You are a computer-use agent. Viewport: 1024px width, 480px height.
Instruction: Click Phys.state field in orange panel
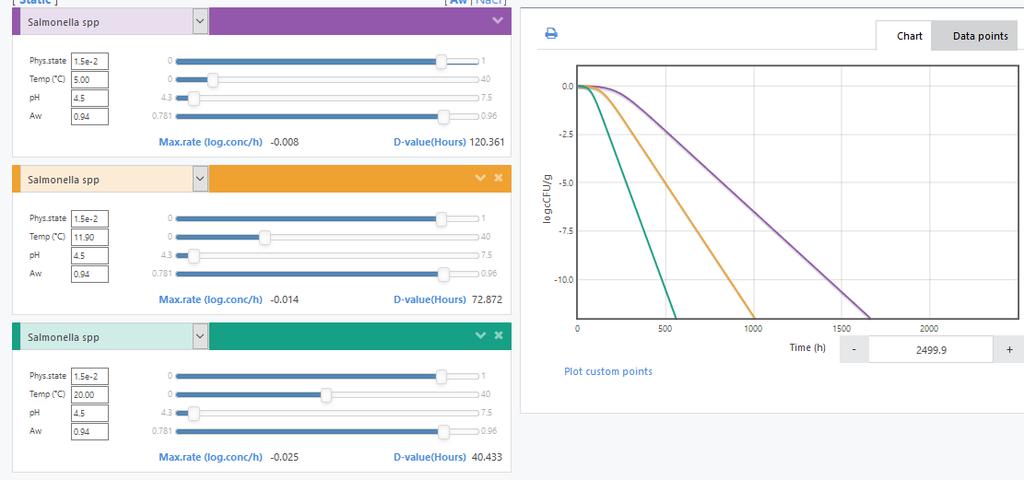(x=89, y=219)
